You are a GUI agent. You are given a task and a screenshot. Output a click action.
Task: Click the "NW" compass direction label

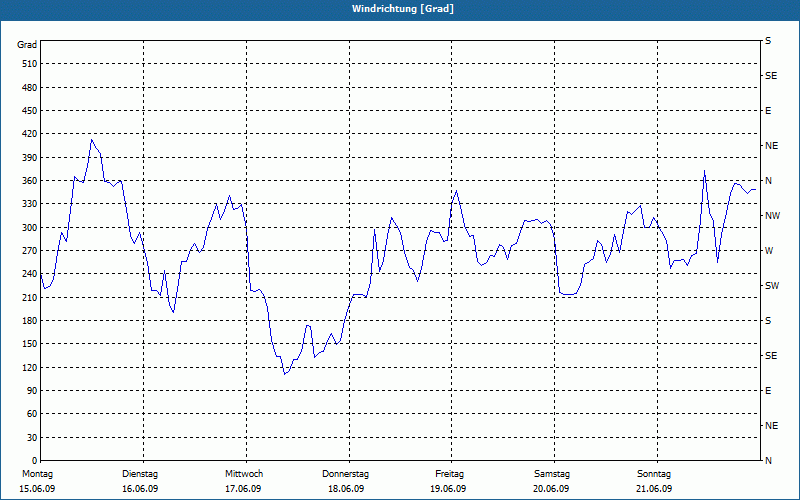(772, 216)
